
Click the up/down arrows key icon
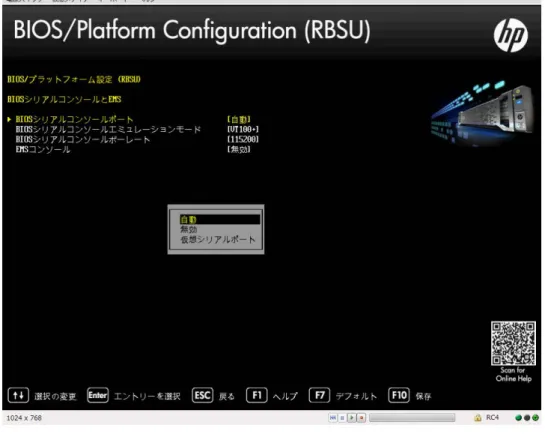coord(18,395)
